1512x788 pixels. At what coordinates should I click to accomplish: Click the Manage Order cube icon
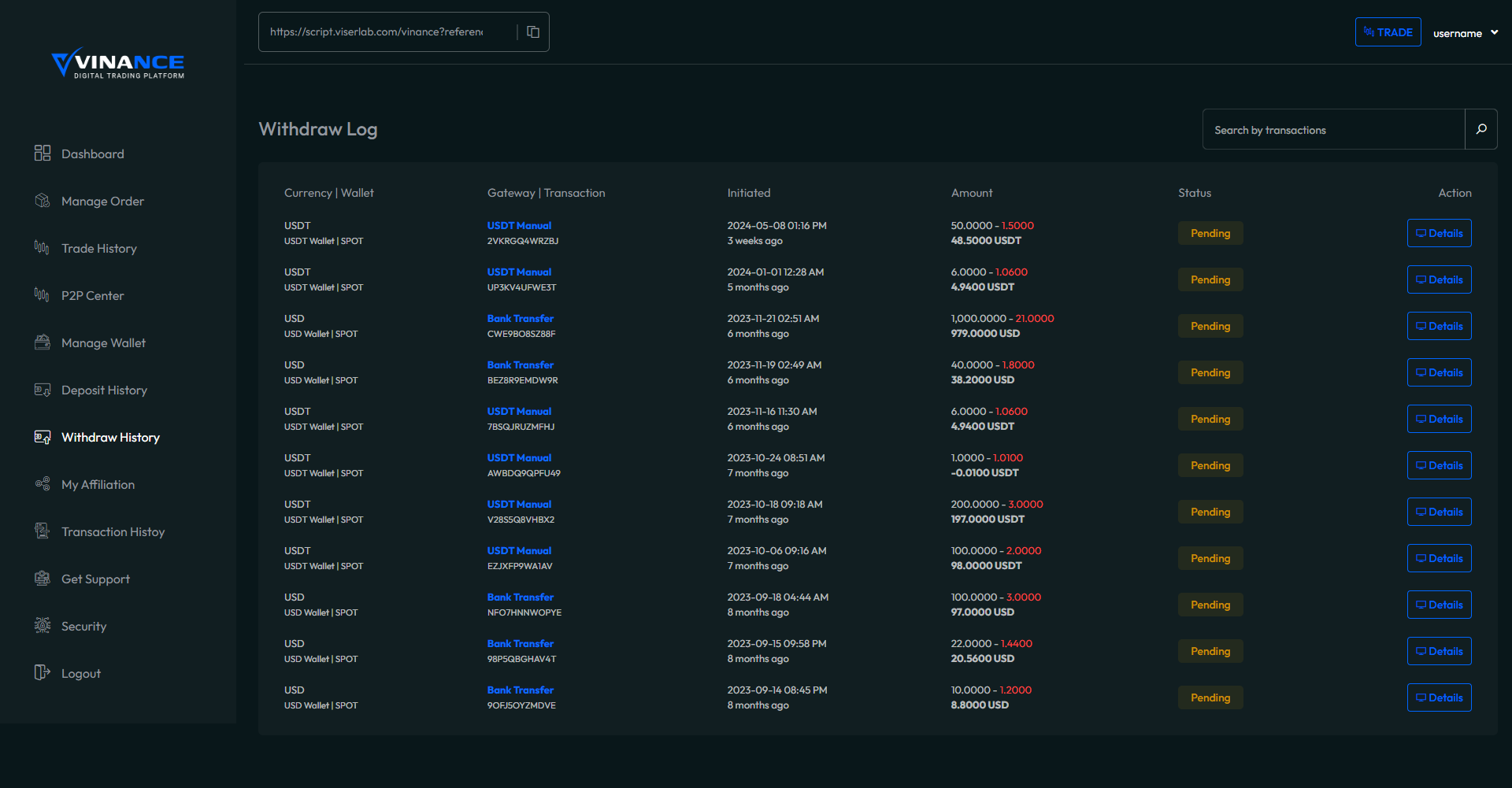43,201
